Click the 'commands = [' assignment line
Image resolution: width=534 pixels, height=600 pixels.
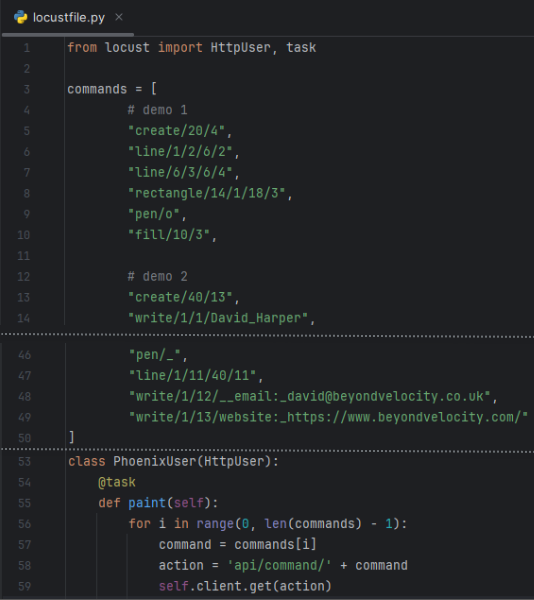(x=112, y=89)
